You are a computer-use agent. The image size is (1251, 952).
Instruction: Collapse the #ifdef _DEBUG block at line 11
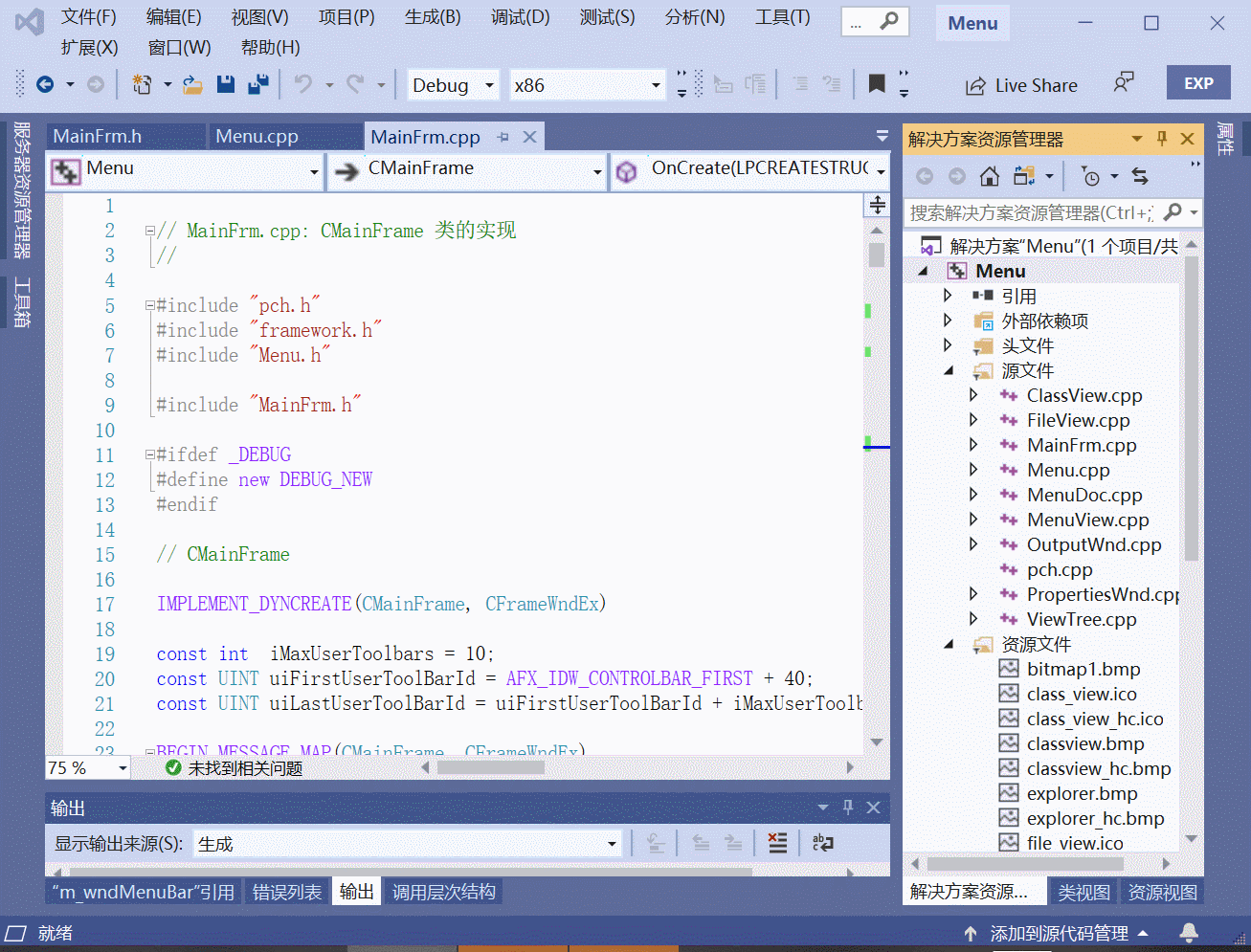[x=149, y=454]
